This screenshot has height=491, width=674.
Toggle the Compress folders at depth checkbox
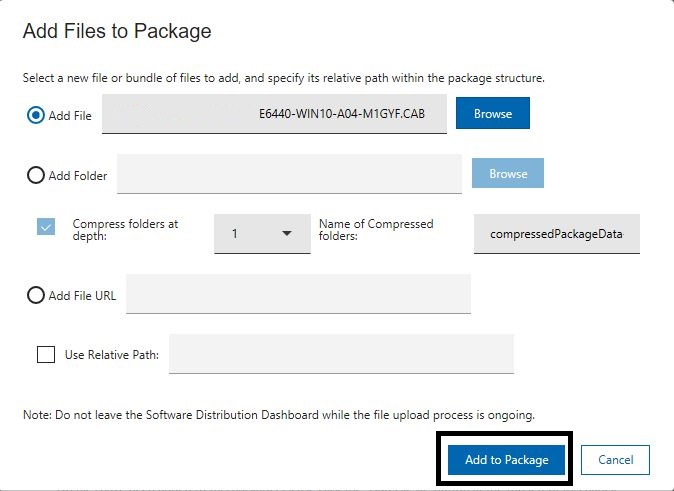pos(46,227)
